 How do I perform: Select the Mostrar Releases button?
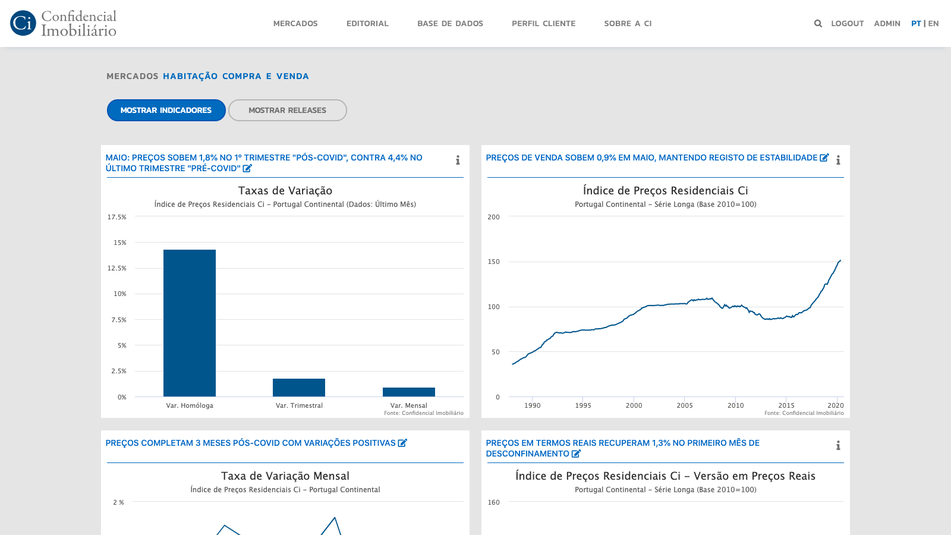coord(287,110)
